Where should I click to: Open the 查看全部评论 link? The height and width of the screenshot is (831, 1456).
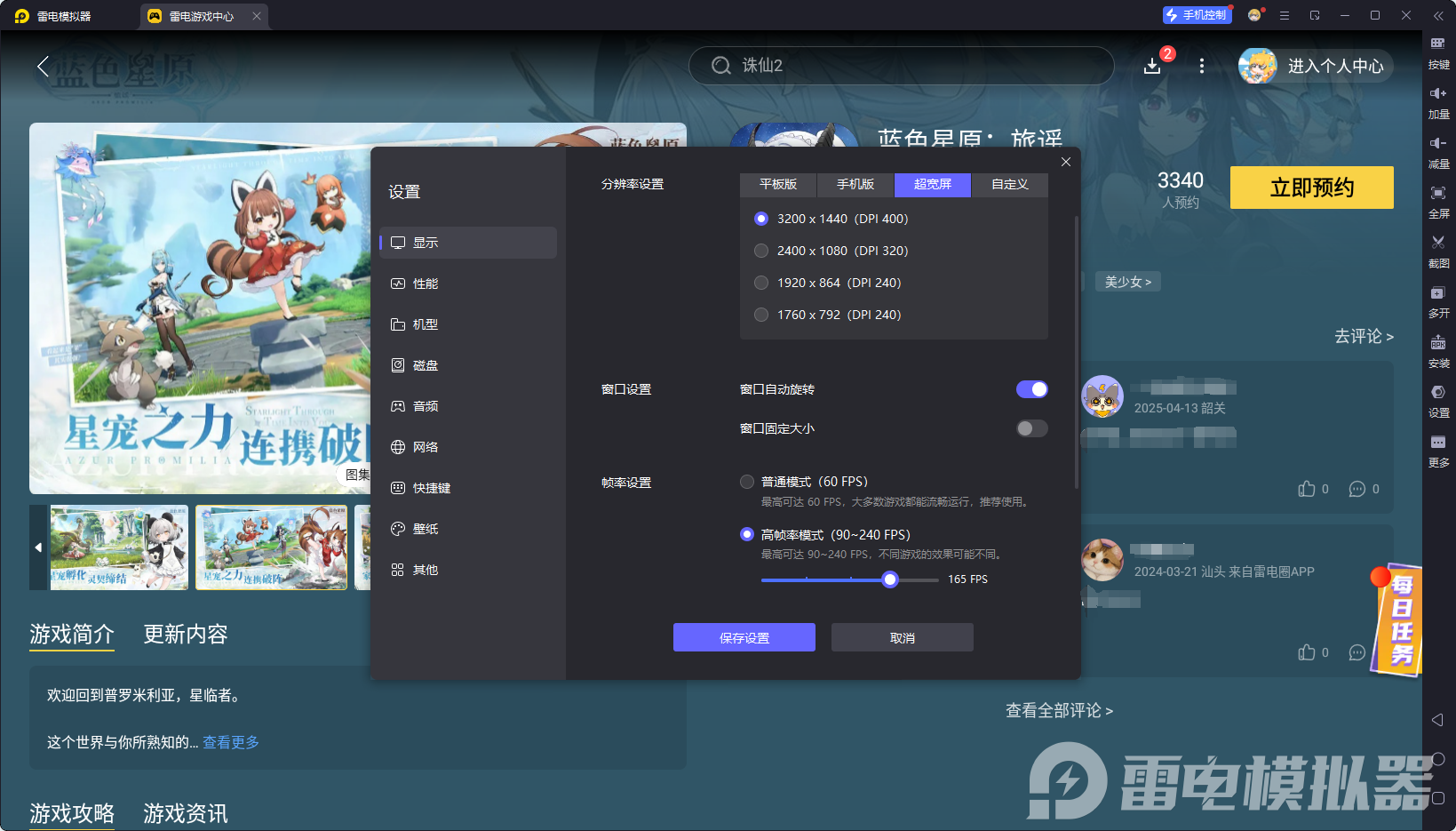(1059, 710)
